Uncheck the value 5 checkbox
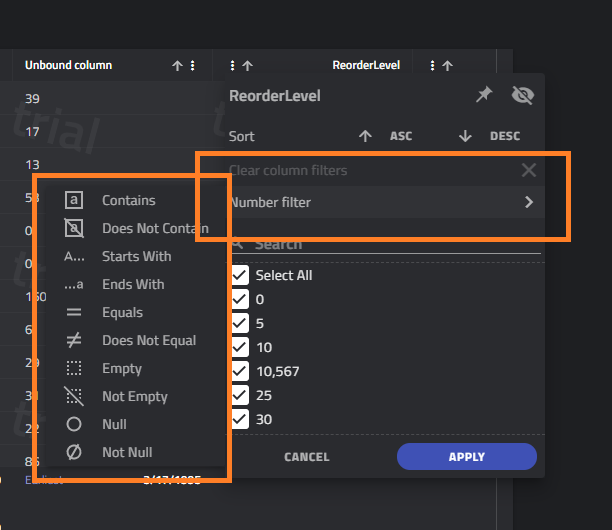 click(x=239, y=323)
